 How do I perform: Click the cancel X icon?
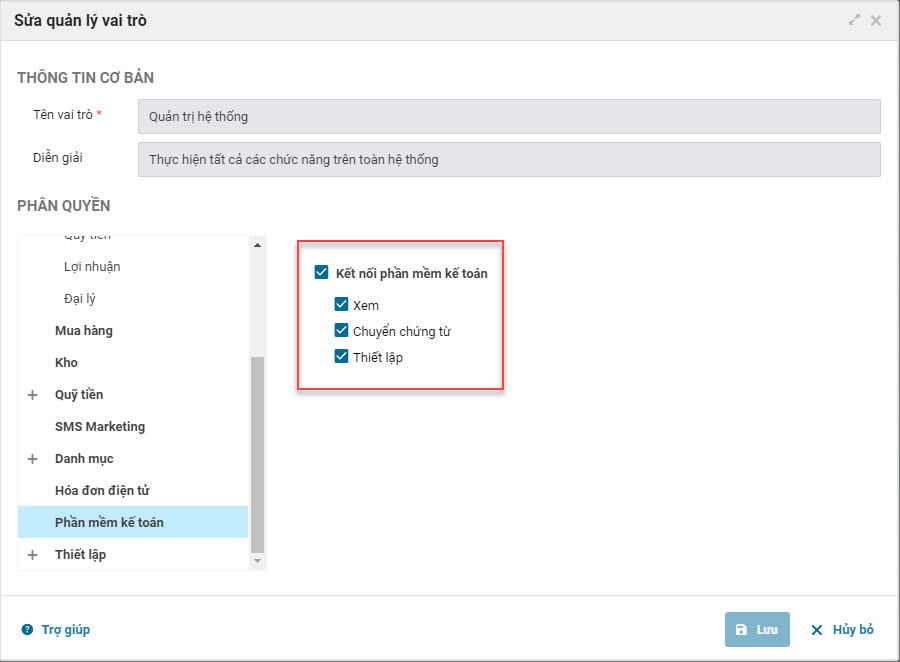(x=817, y=630)
